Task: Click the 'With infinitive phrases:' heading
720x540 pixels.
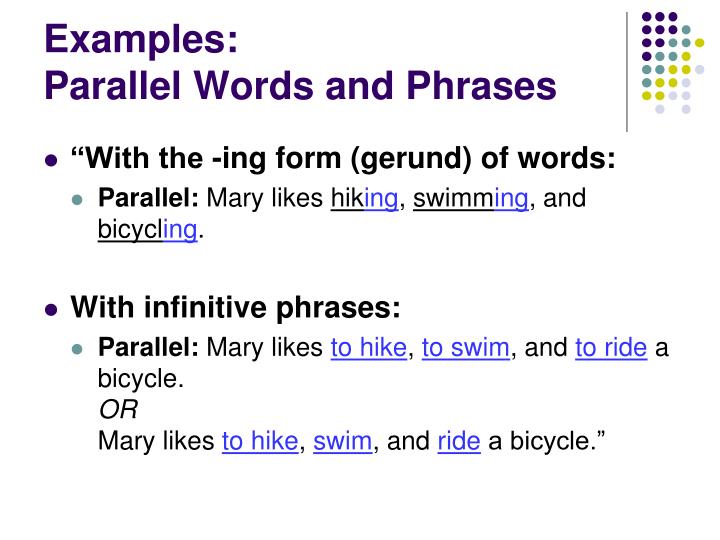Action: click(x=235, y=308)
